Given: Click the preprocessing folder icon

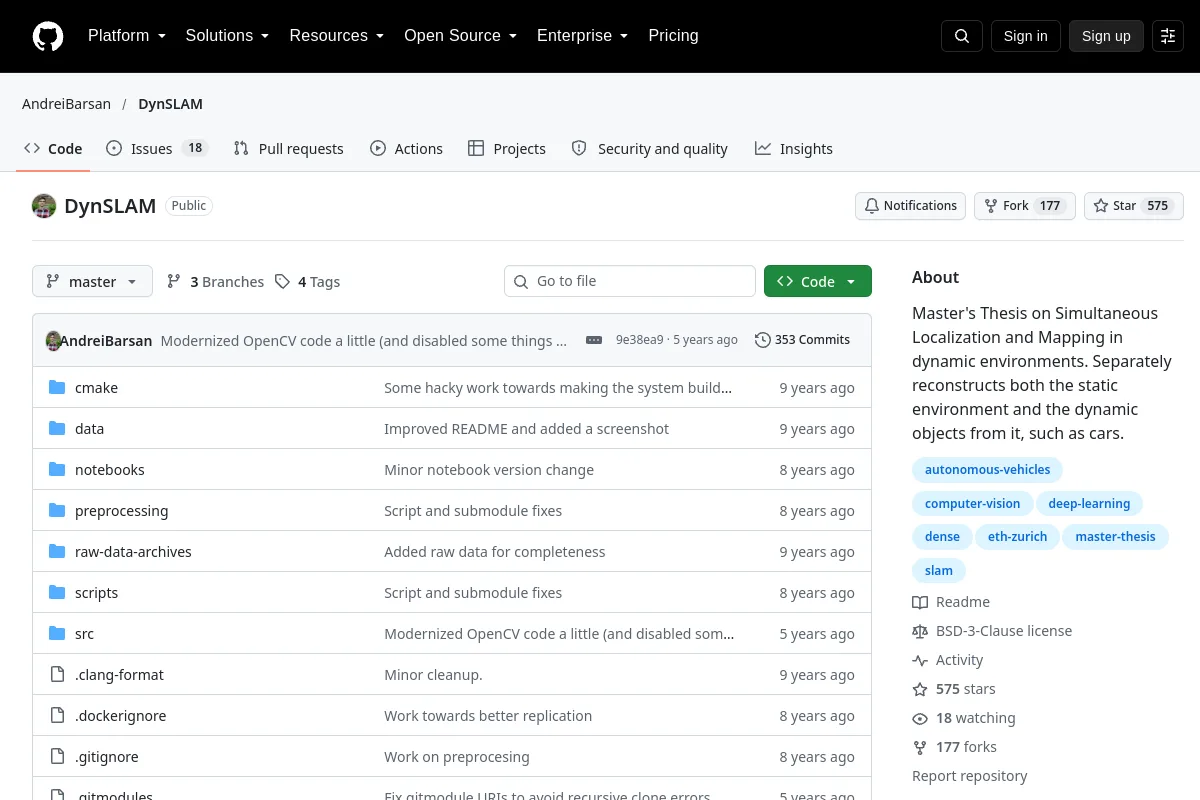Looking at the screenshot, I should [57, 511].
